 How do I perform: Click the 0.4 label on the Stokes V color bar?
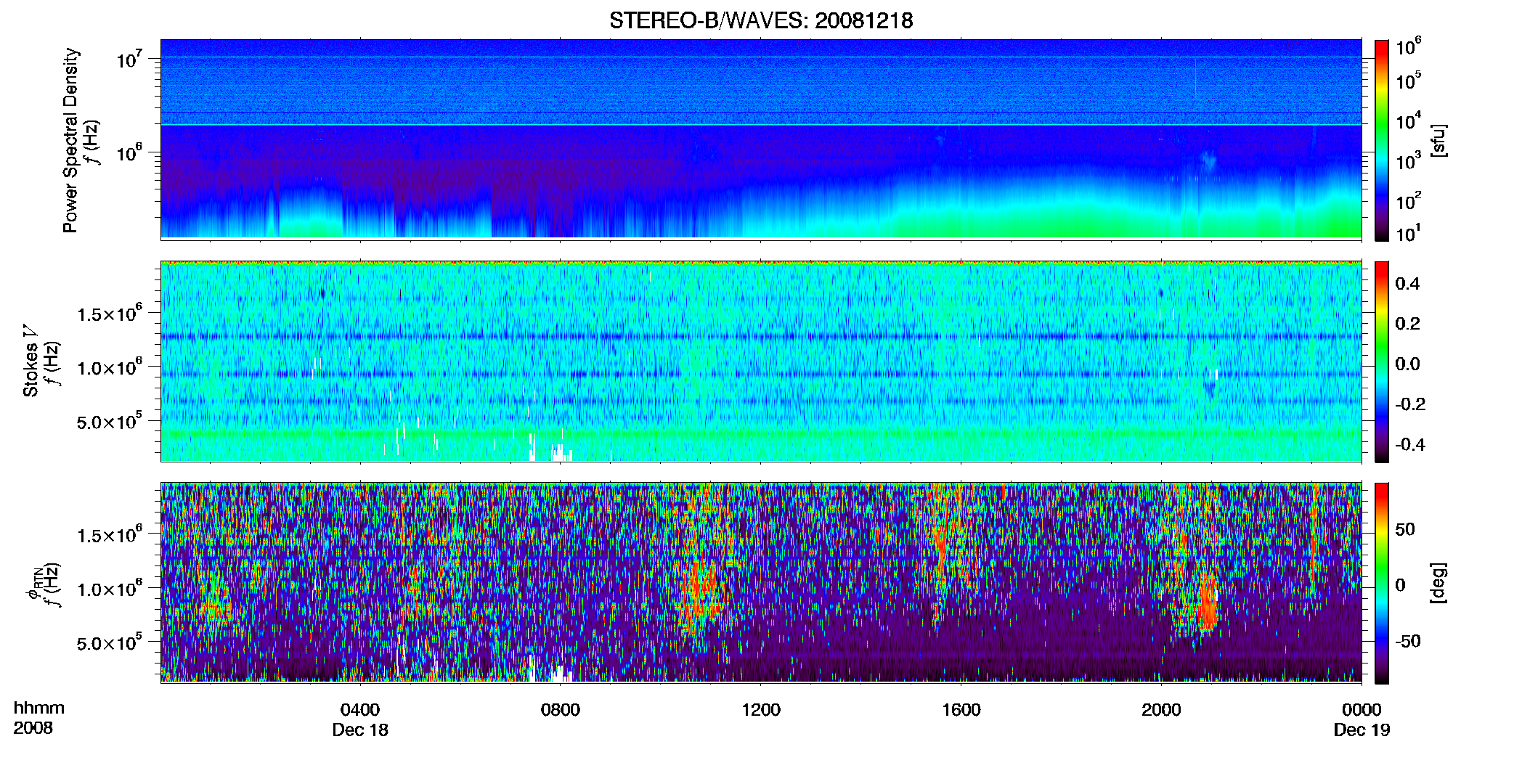tap(1407, 284)
